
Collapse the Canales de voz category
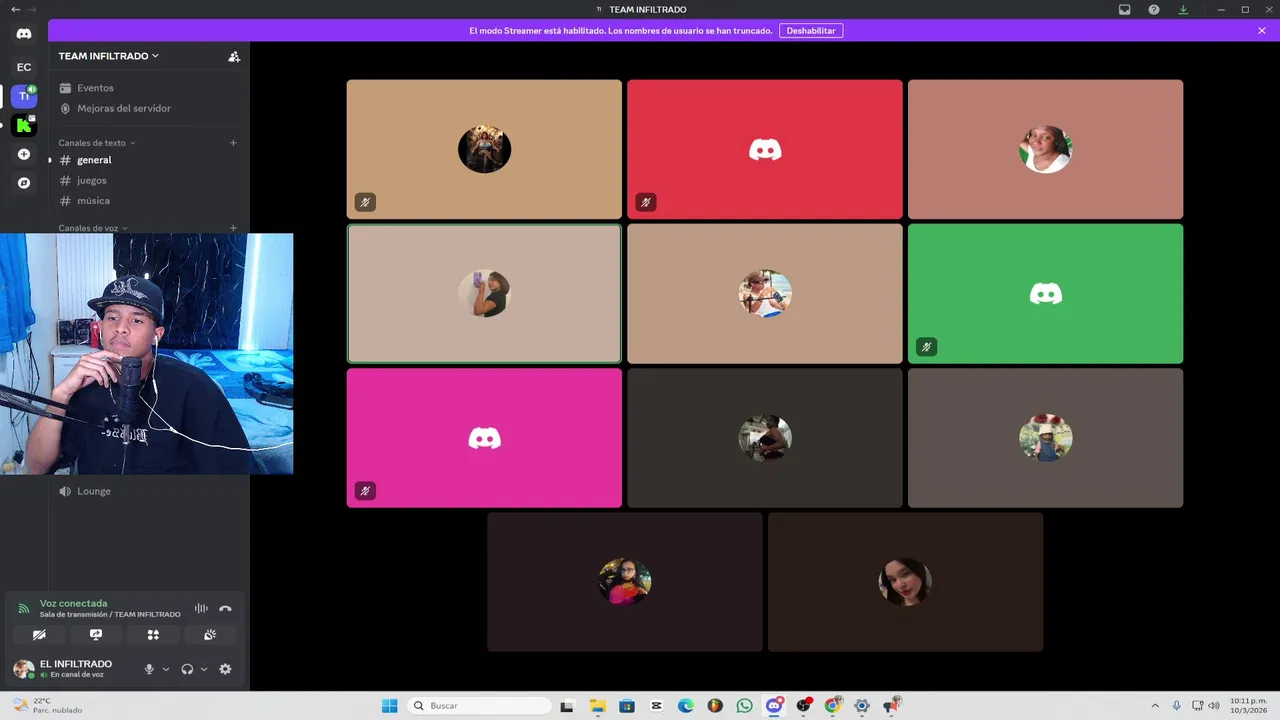[93, 228]
